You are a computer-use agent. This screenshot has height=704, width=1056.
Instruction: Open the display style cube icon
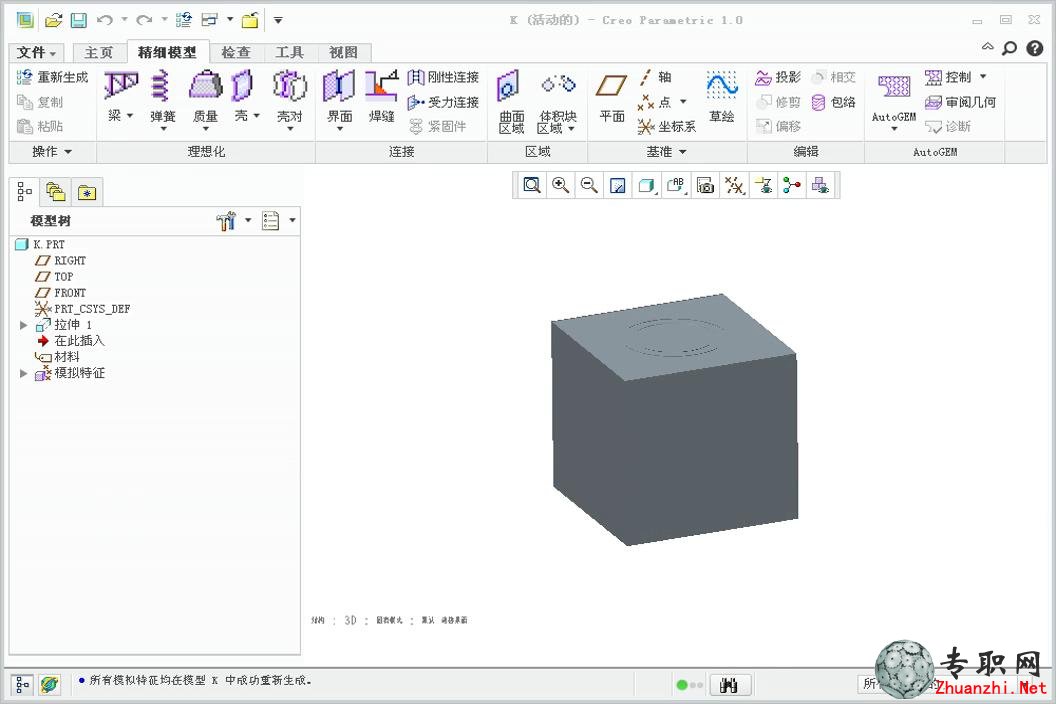click(647, 185)
